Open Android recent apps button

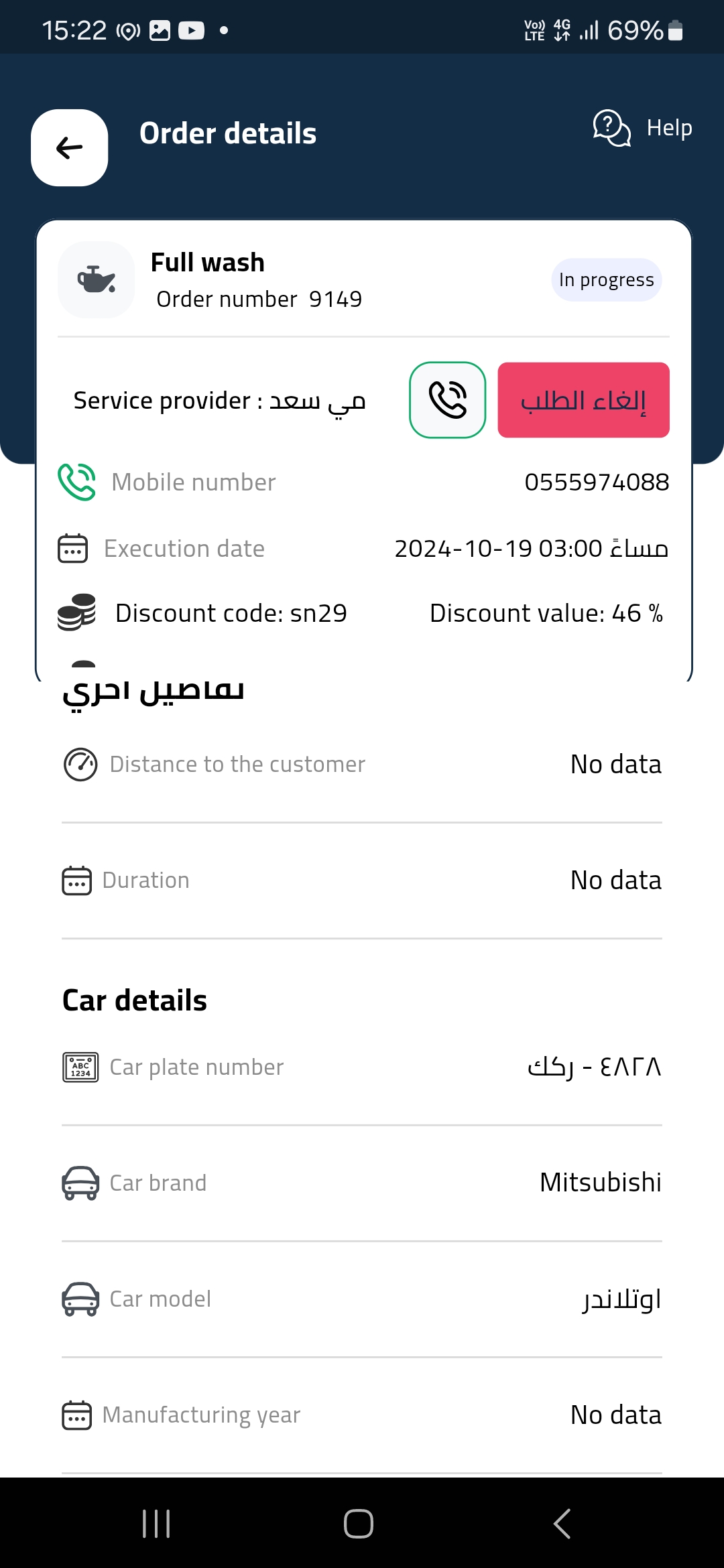pos(156,1523)
